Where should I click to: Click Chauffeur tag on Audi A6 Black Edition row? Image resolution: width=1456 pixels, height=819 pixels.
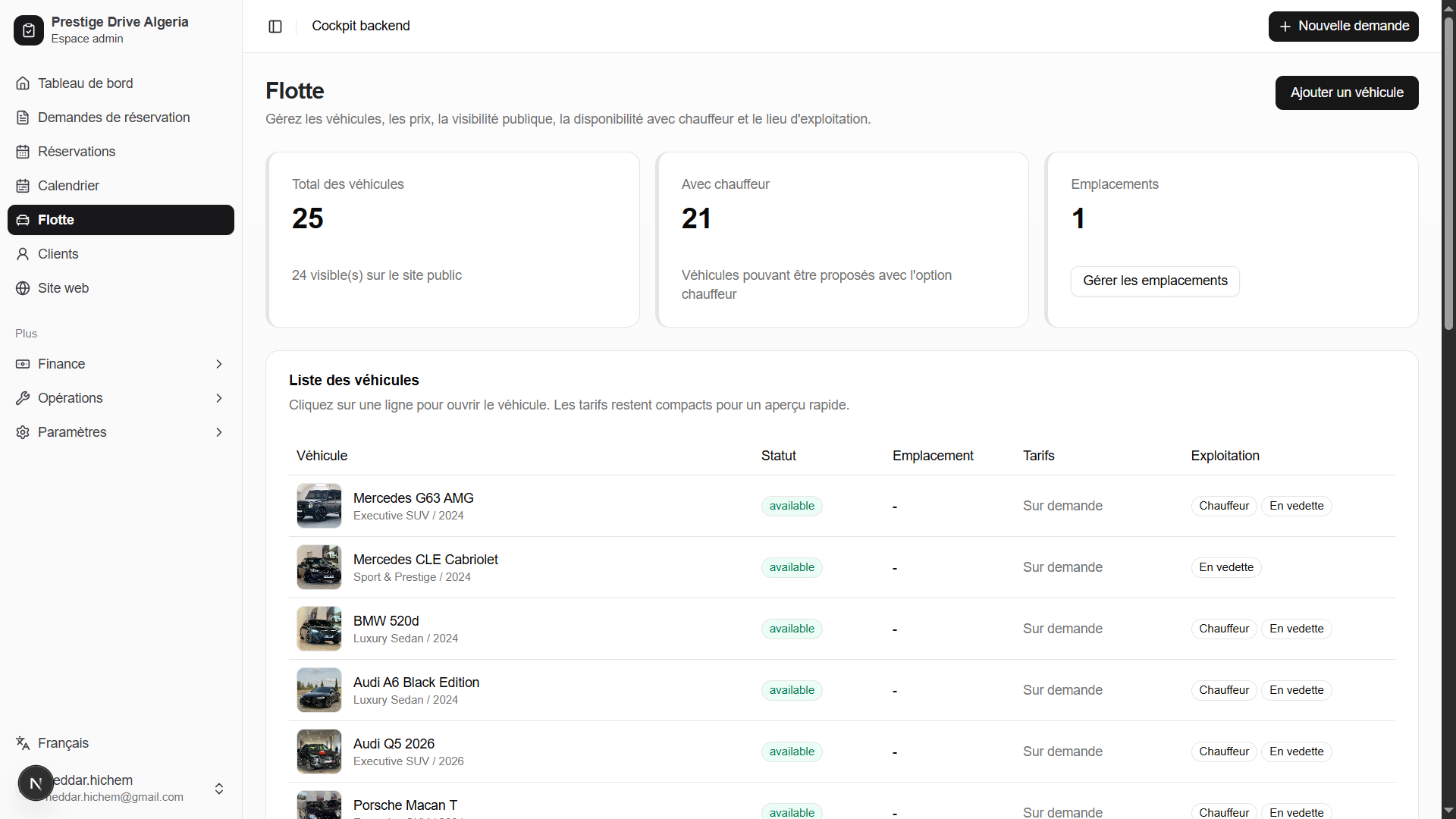click(1224, 690)
